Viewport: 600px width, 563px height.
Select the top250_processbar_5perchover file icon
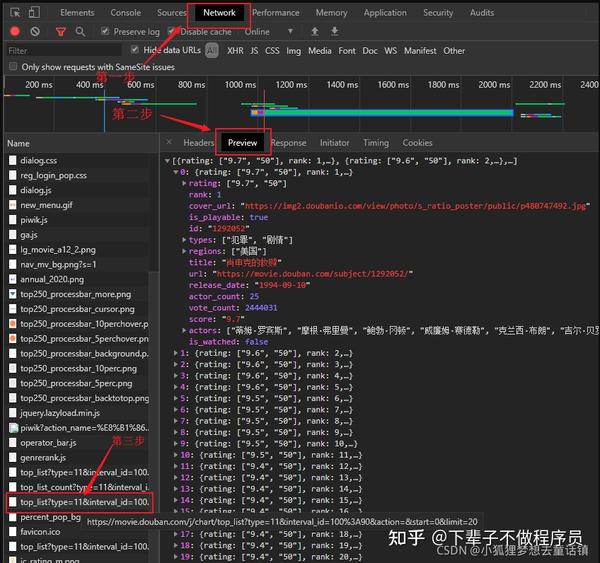[x=13, y=339]
